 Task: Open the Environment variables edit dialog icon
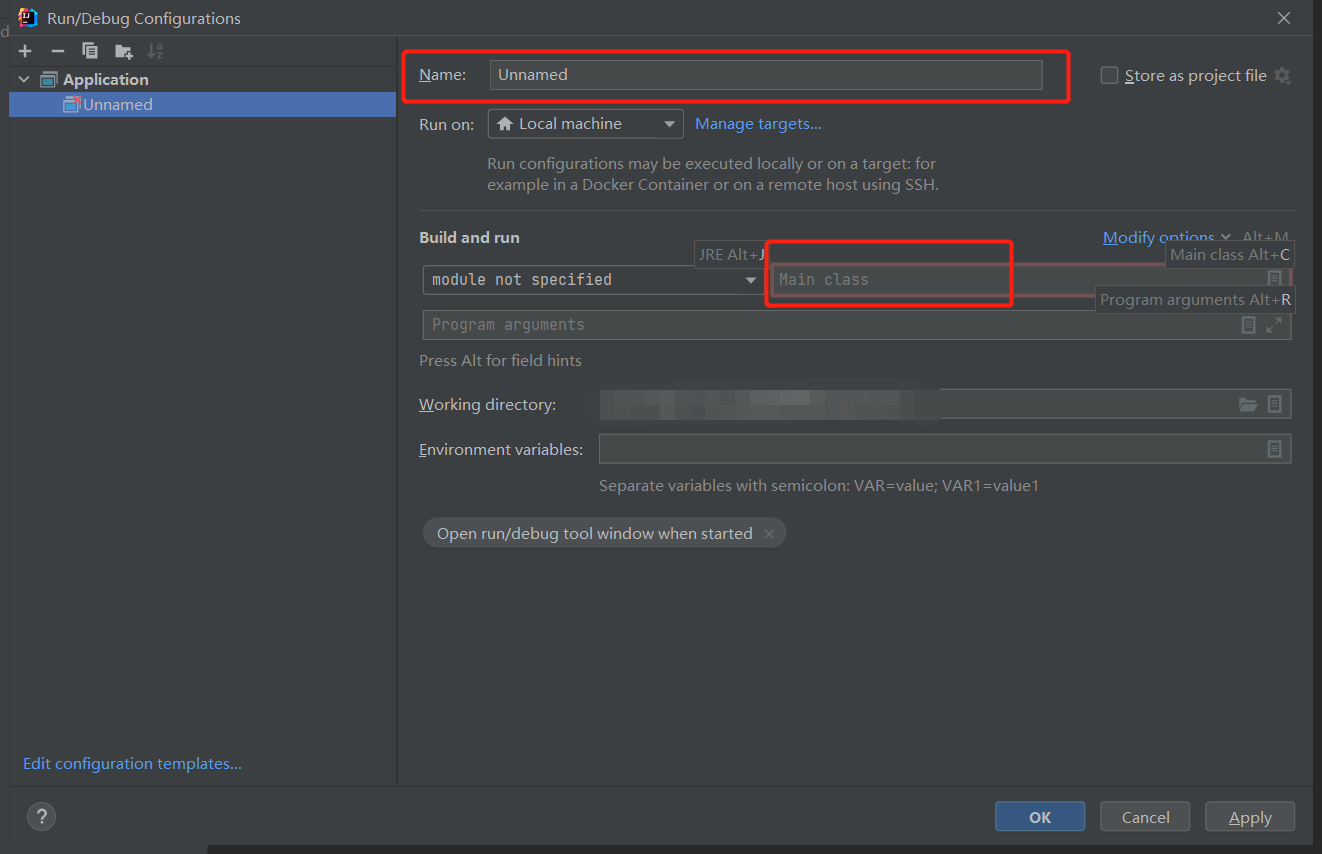point(1274,449)
